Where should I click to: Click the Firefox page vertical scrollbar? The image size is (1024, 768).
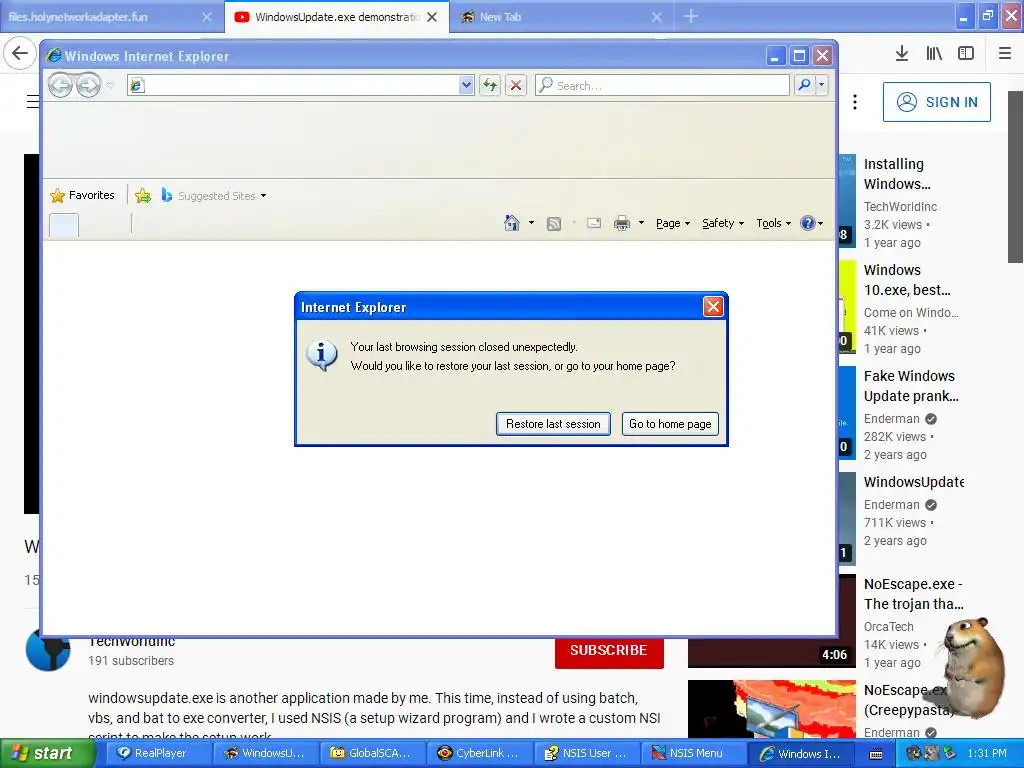1015,177
